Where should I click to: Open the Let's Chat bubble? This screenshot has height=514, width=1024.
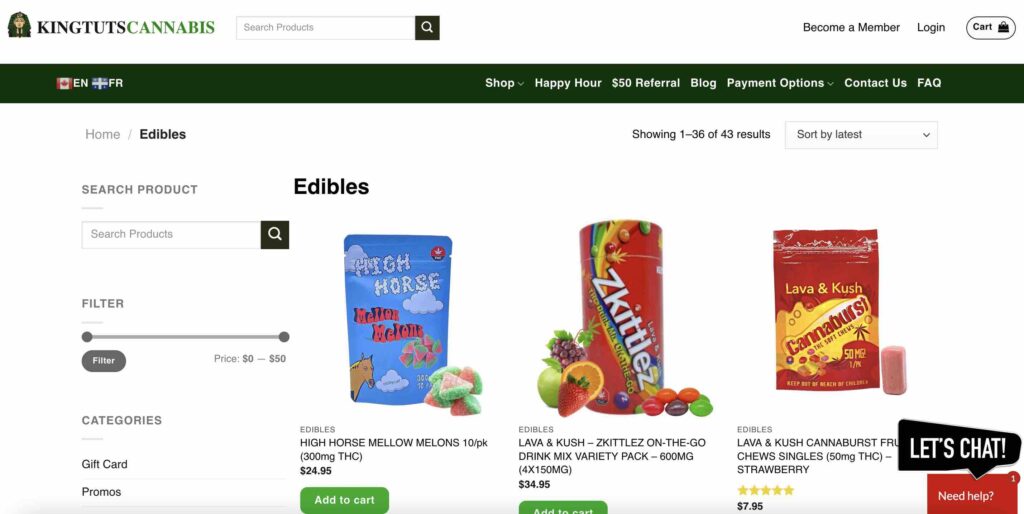coord(958,448)
